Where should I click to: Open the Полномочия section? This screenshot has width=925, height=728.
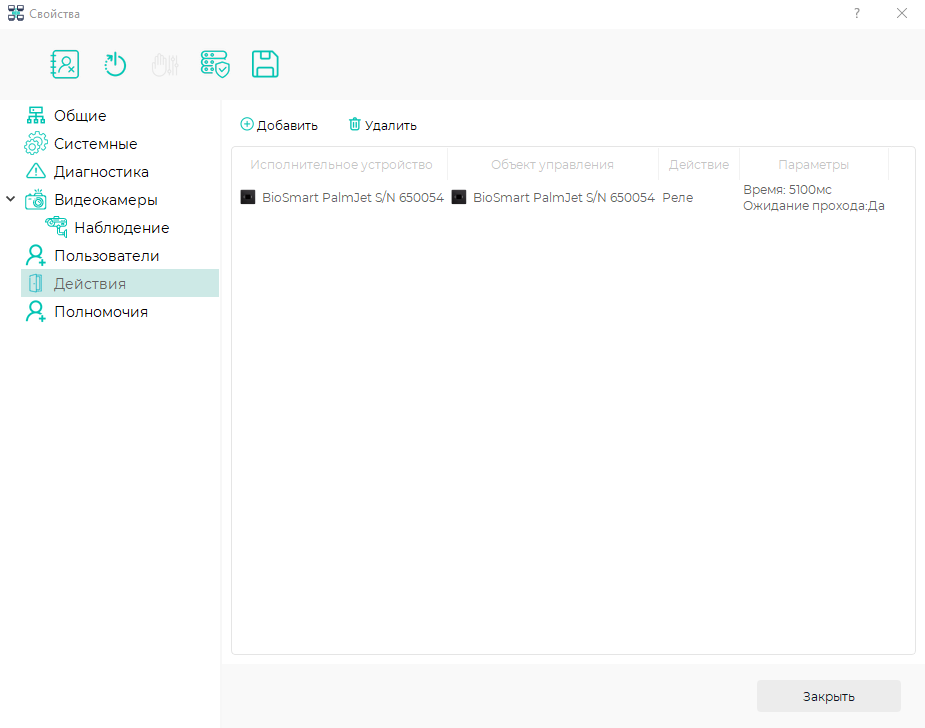(x=101, y=312)
